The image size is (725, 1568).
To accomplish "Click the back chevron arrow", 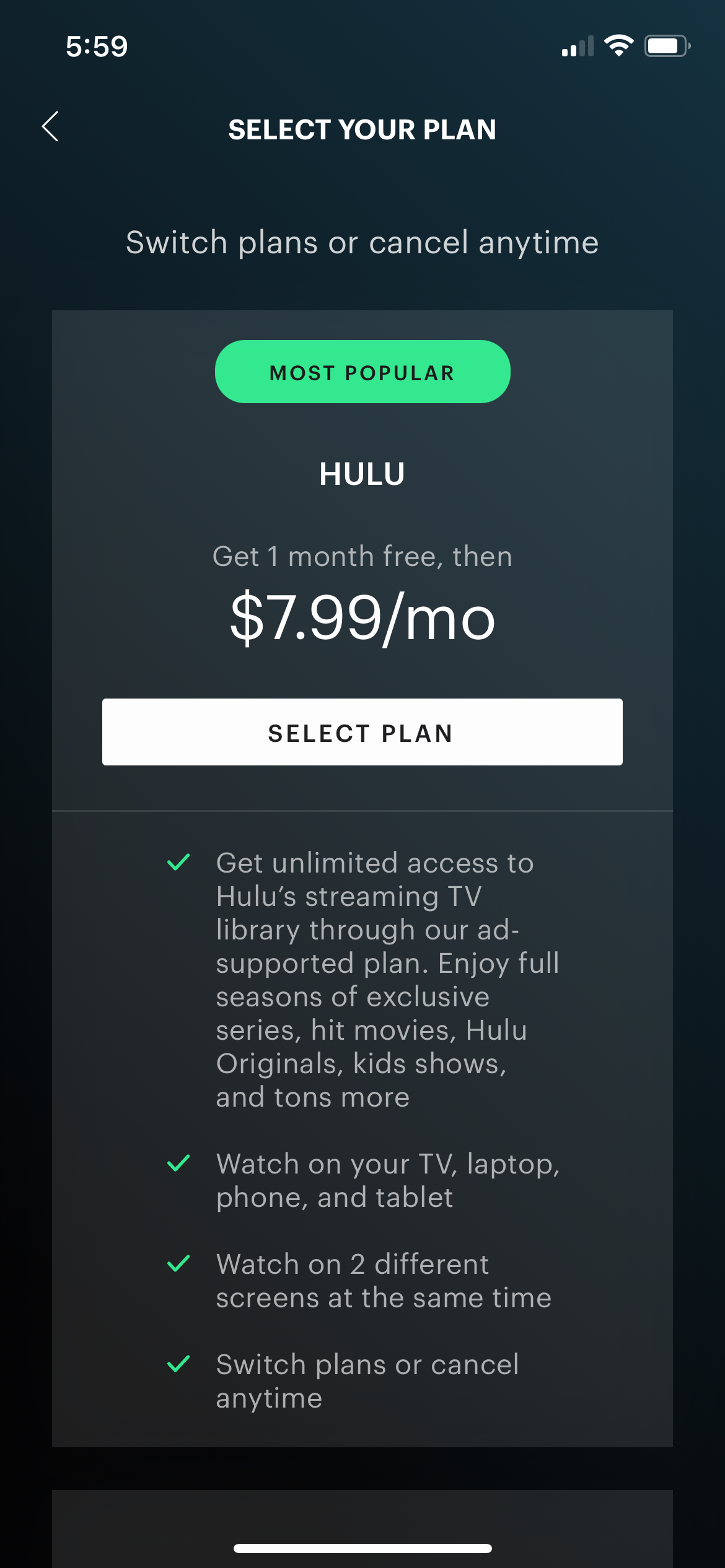I will coord(50,128).
